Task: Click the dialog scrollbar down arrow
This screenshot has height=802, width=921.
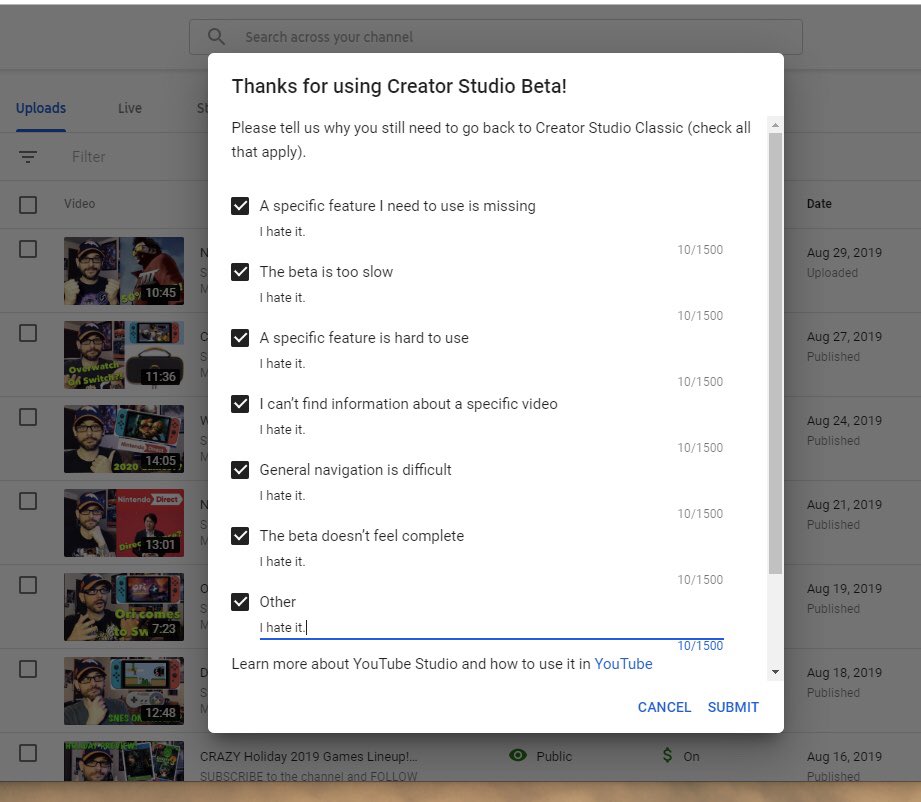Action: coord(775,672)
